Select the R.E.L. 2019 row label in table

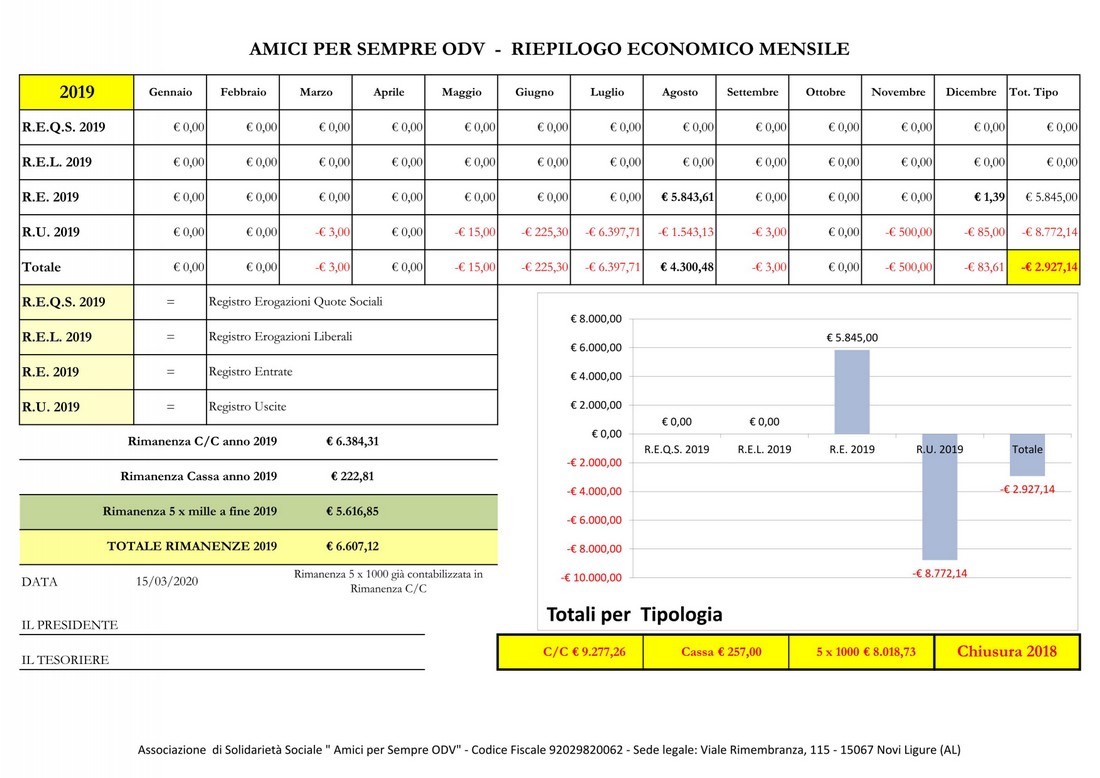pyautogui.click(x=76, y=162)
